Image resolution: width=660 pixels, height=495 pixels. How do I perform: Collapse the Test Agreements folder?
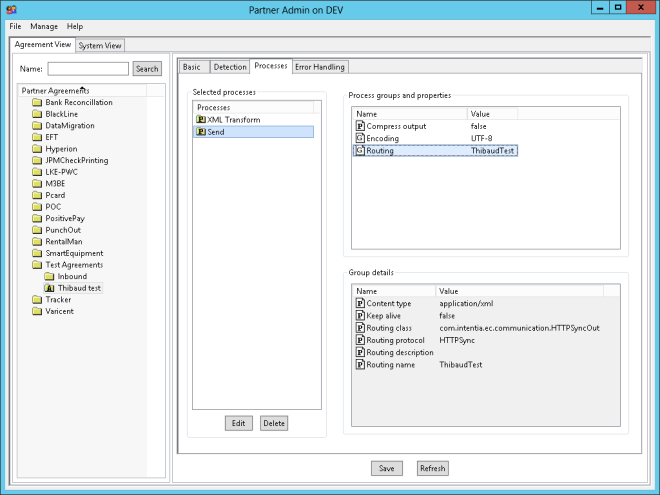(x=37, y=265)
